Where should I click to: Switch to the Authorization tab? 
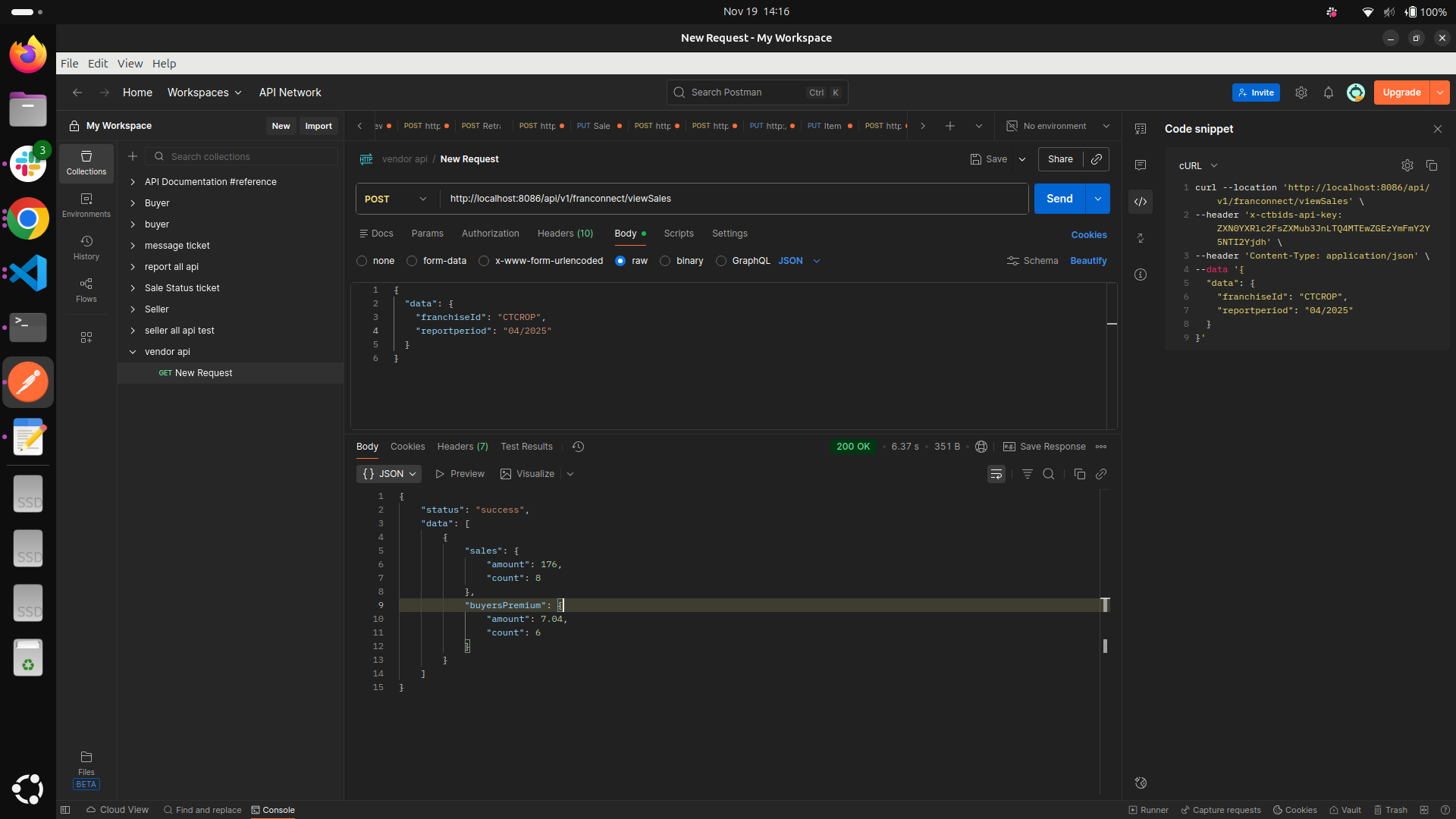(490, 234)
